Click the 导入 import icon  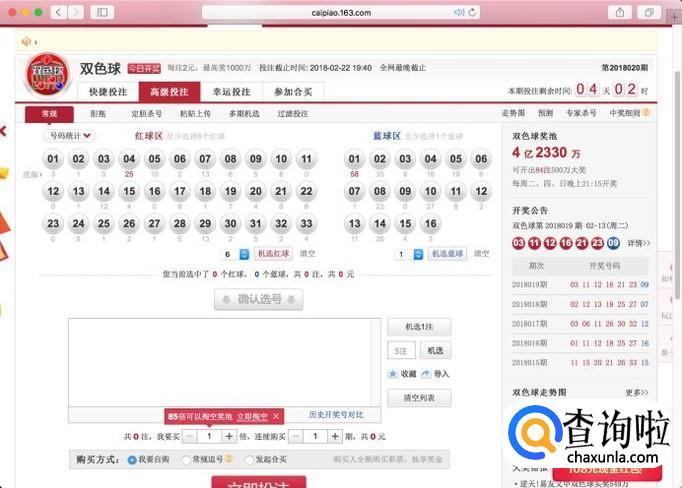(x=426, y=374)
